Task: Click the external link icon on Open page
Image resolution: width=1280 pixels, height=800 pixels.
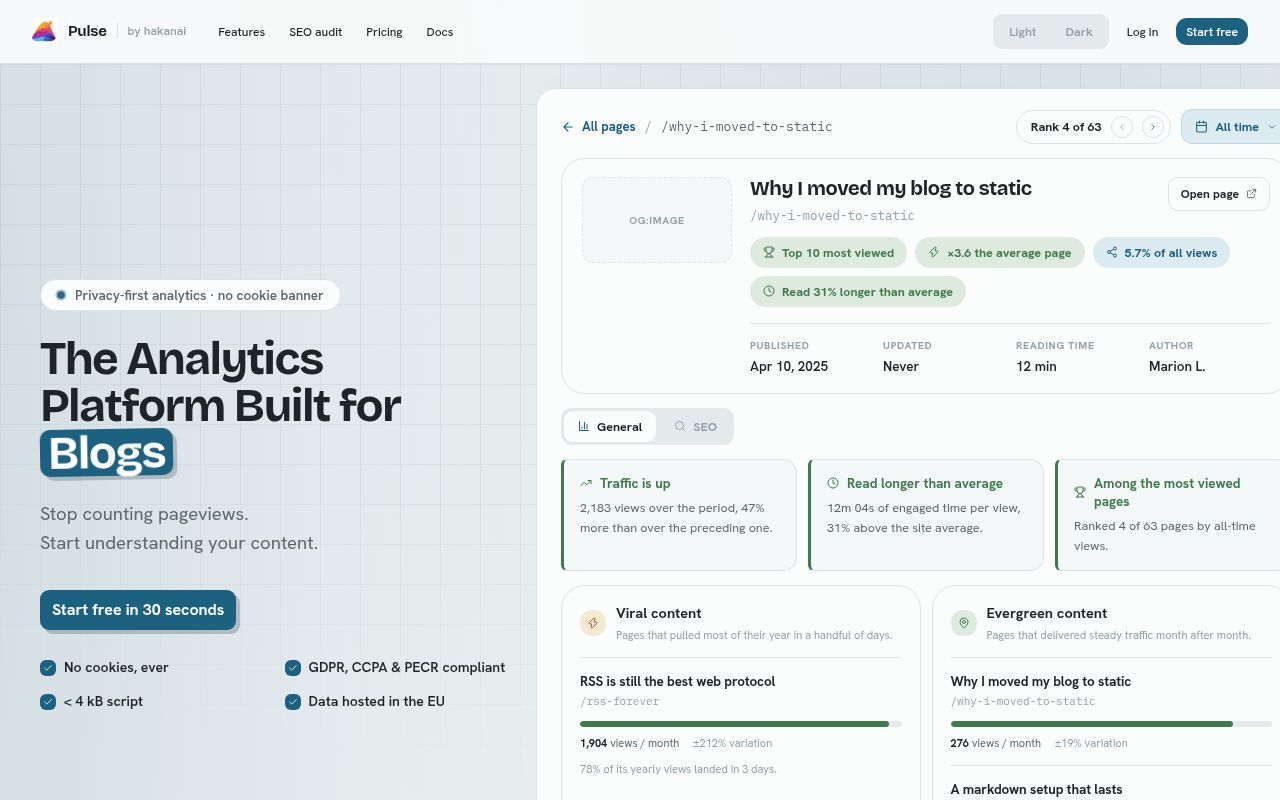Action: click(1251, 194)
